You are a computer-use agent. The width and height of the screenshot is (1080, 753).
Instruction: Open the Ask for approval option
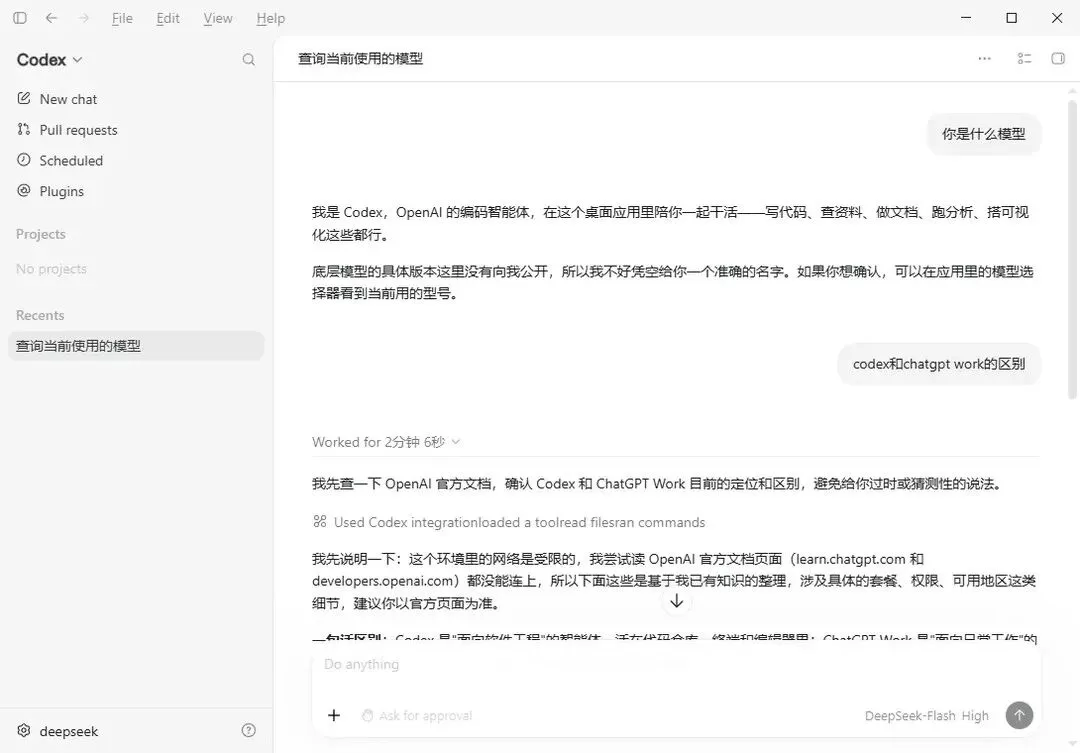pyautogui.click(x=417, y=716)
